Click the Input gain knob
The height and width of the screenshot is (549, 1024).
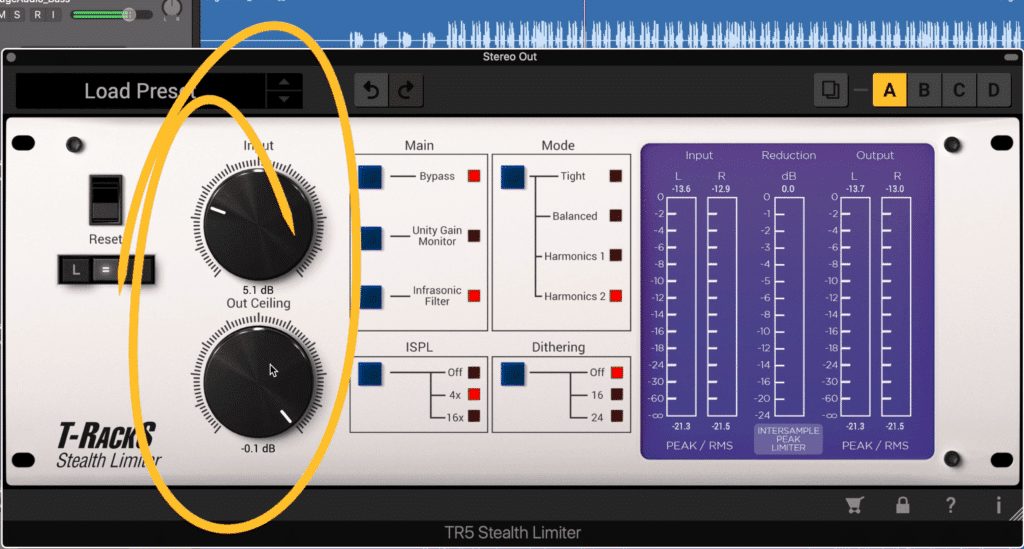259,224
